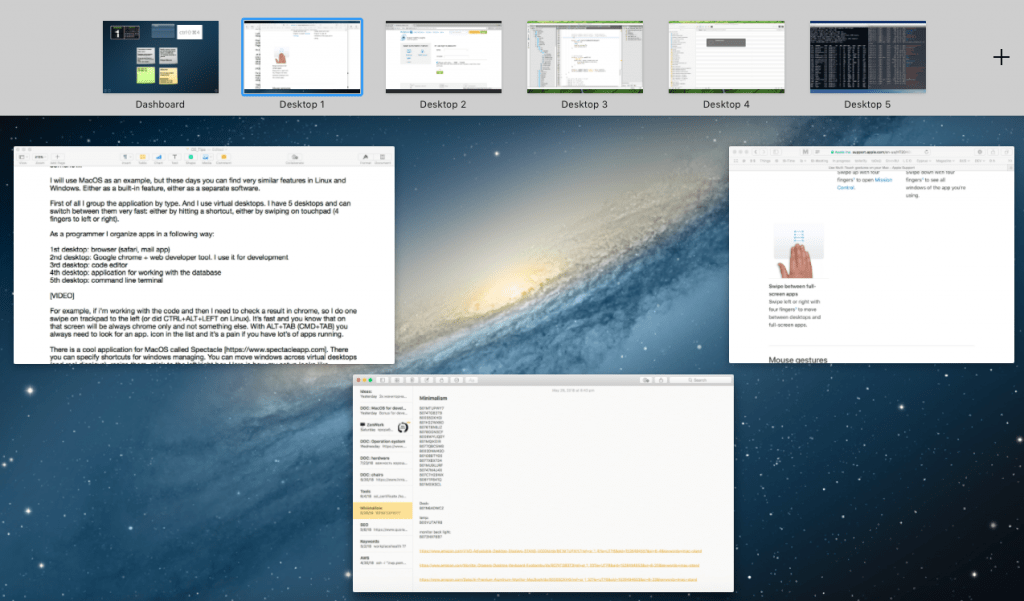This screenshot has height=601, width=1024.
Task: Select the DOC: MacOS for devel... note
Action: pos(384,410)
